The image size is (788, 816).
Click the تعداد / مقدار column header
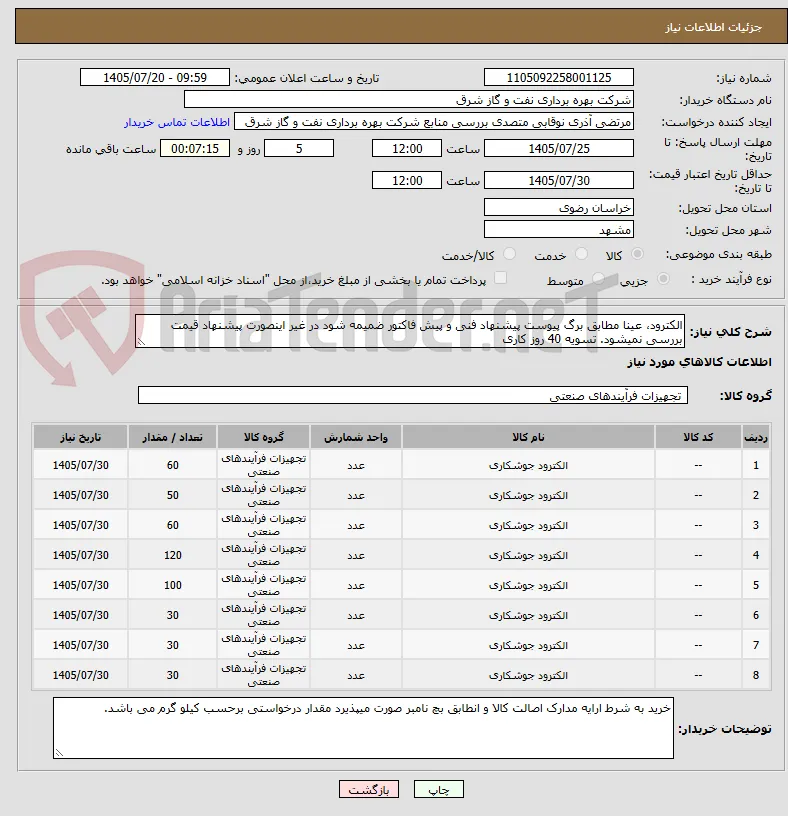tap(172, 437)
